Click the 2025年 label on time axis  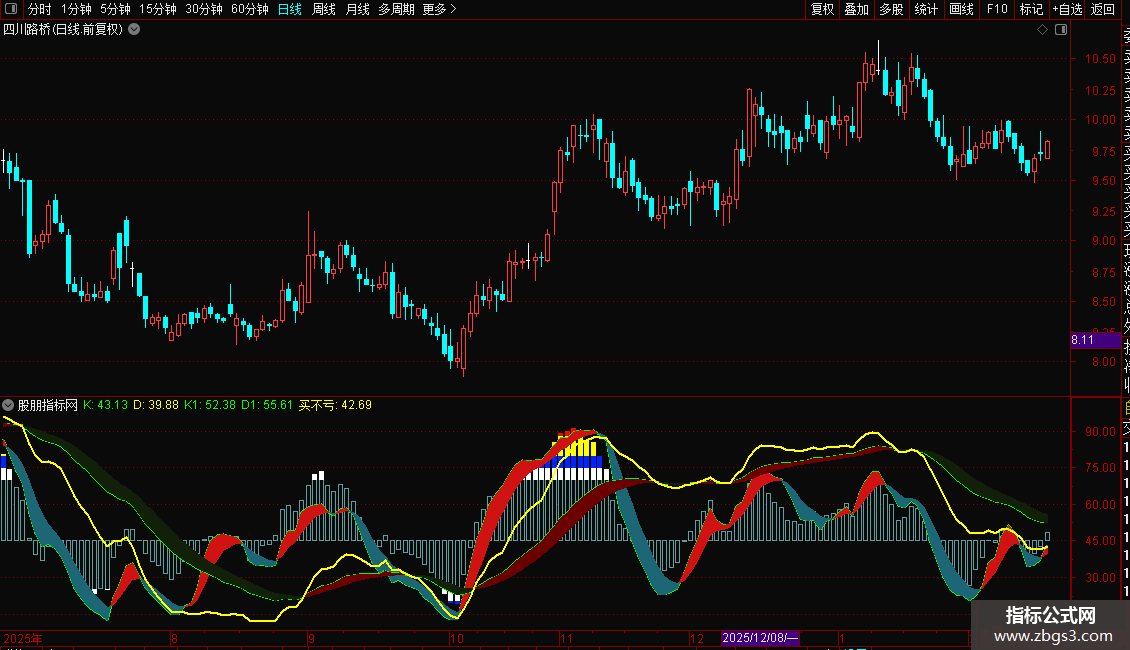(x=22, y=638)
